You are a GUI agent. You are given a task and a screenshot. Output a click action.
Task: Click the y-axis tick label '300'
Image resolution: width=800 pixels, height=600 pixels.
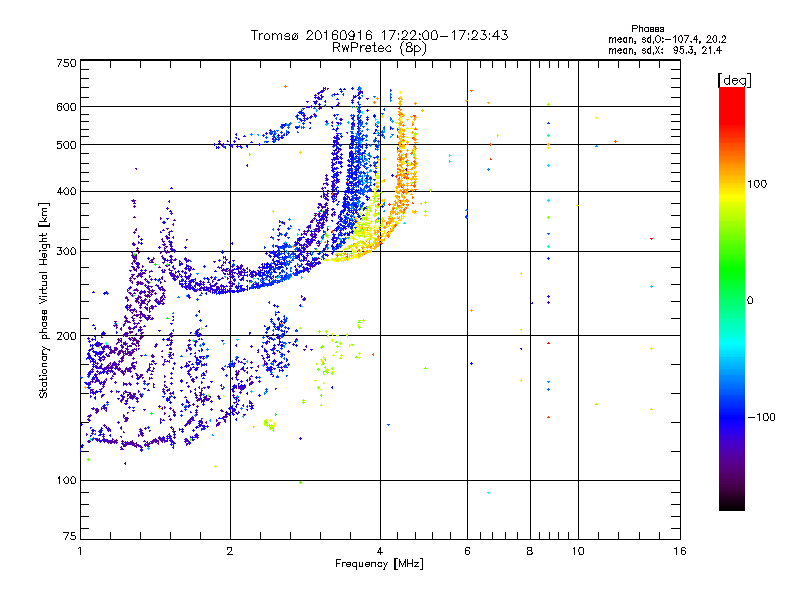point(67,252)
